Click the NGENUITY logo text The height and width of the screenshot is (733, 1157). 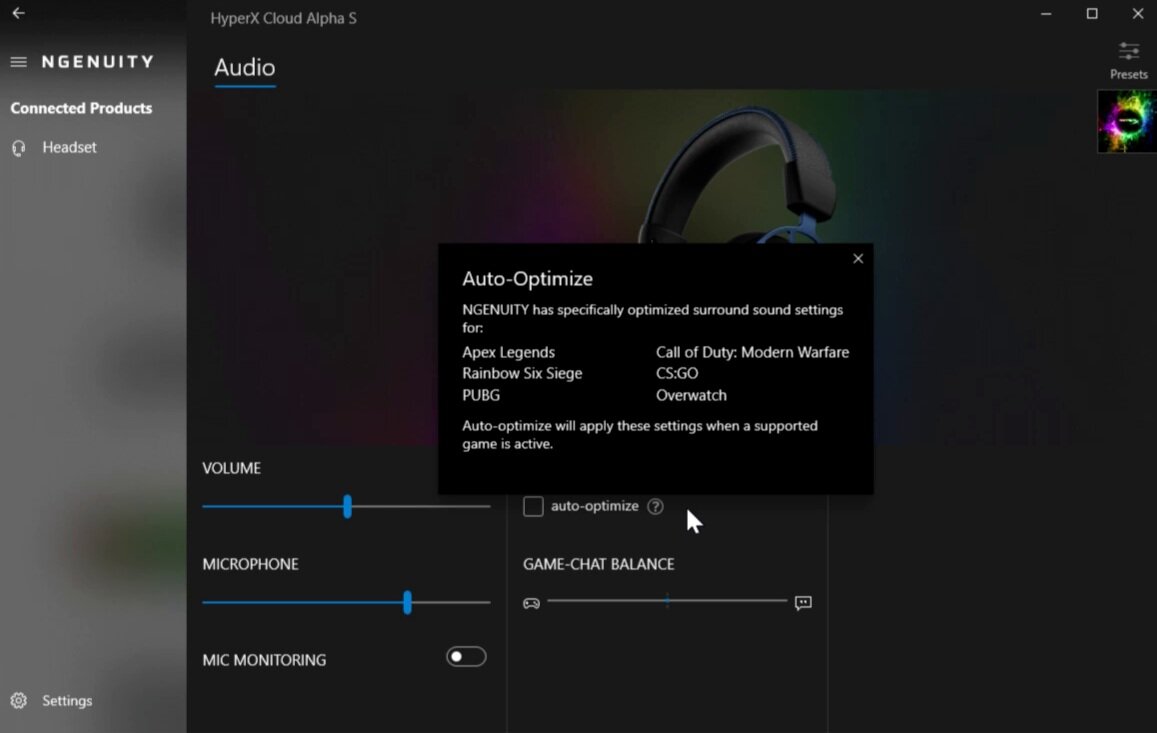pos(98,62)
